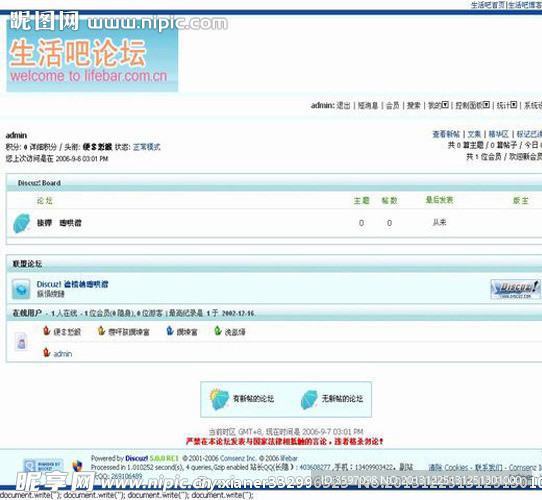Open the Discuz! allied forum link
Image resolution: width=542 pixels, height=500 pixels.
(x=73, y=284)
